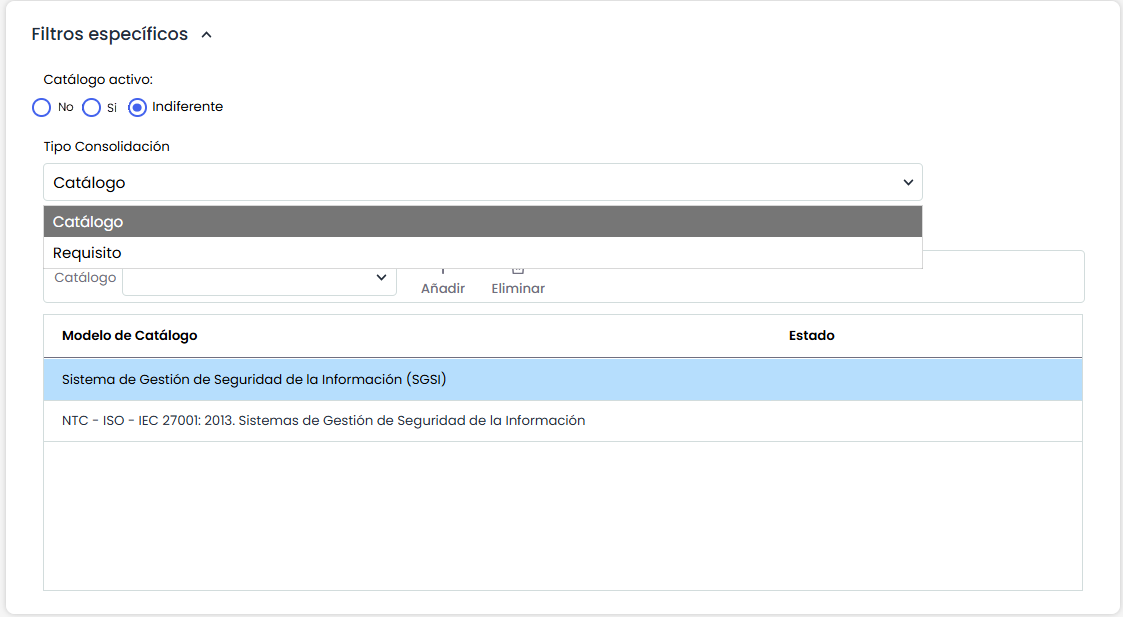Click the Estado cell of the SGSI row
1123x617 pixels.
click(x=900, y=380)
